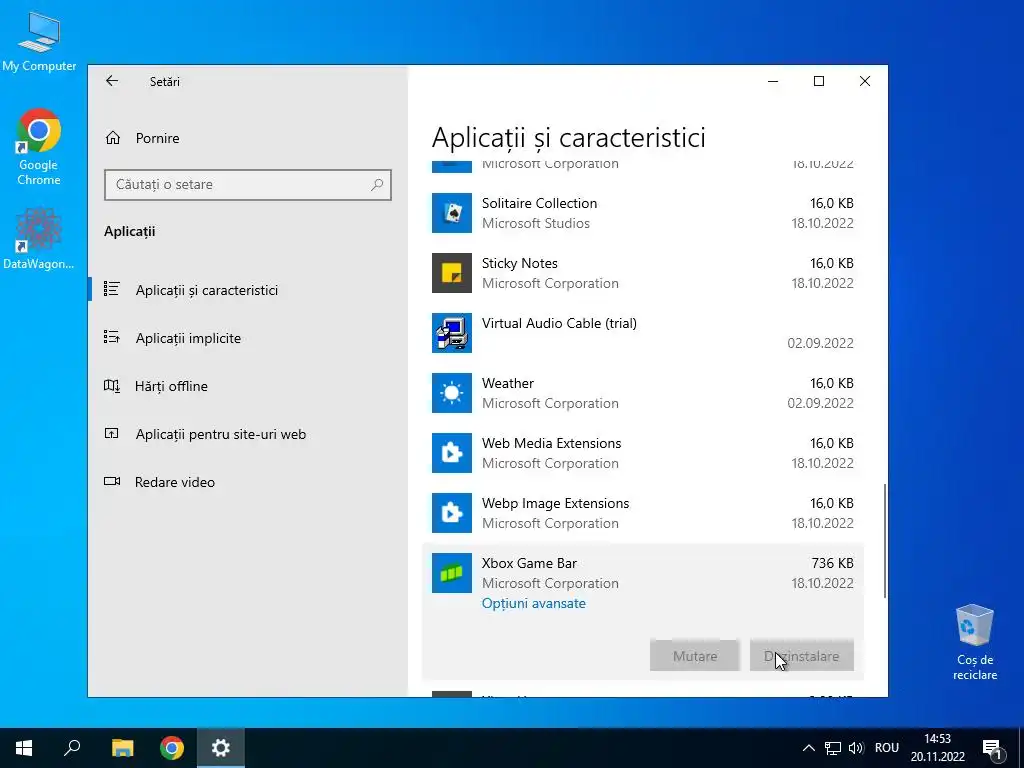Viewport: 1024px width, 768px height.
Task: Click the ROU language indicator
Action: click(x=887, y=748)
